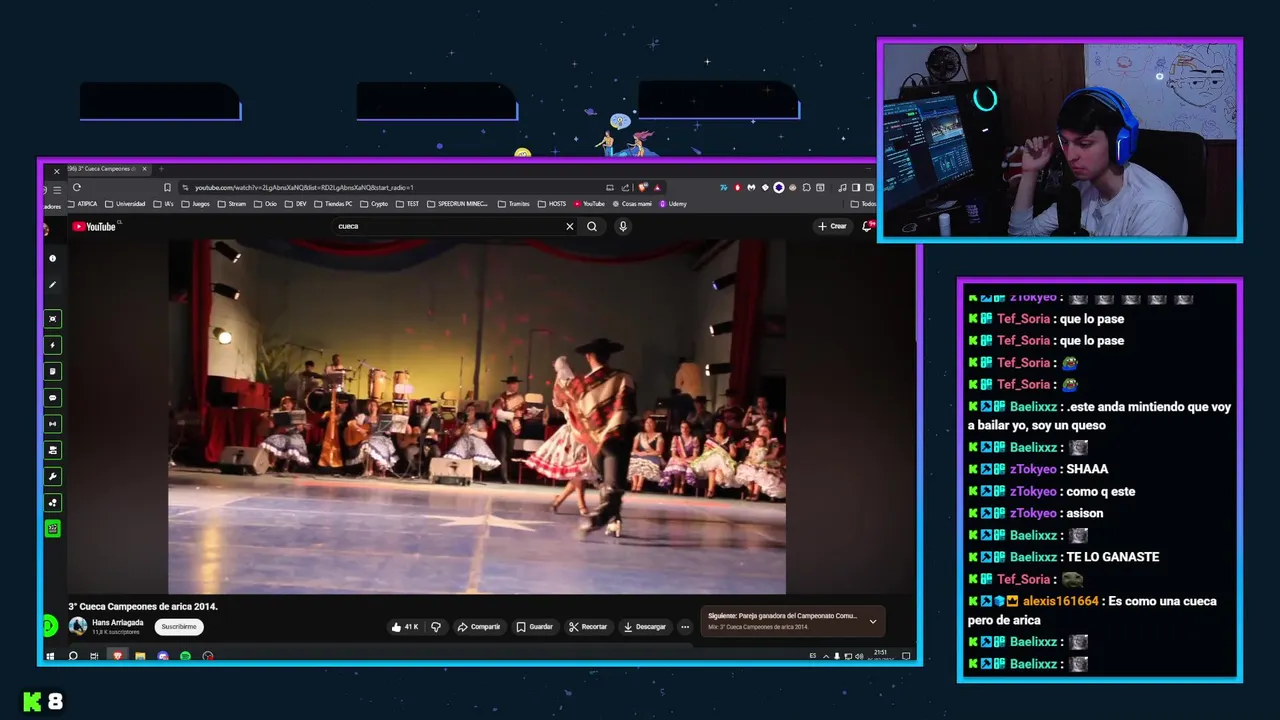The width and height of the screenshot is (1280, 720).
Task: Click the music note media control icon
Action: (x=842, y=187)
